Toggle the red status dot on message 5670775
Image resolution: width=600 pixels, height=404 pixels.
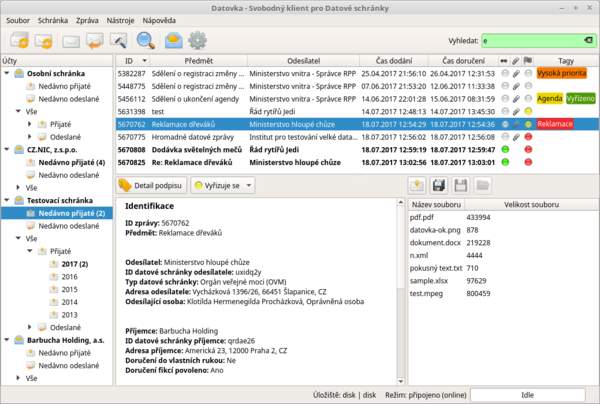[x=528, y=136]
